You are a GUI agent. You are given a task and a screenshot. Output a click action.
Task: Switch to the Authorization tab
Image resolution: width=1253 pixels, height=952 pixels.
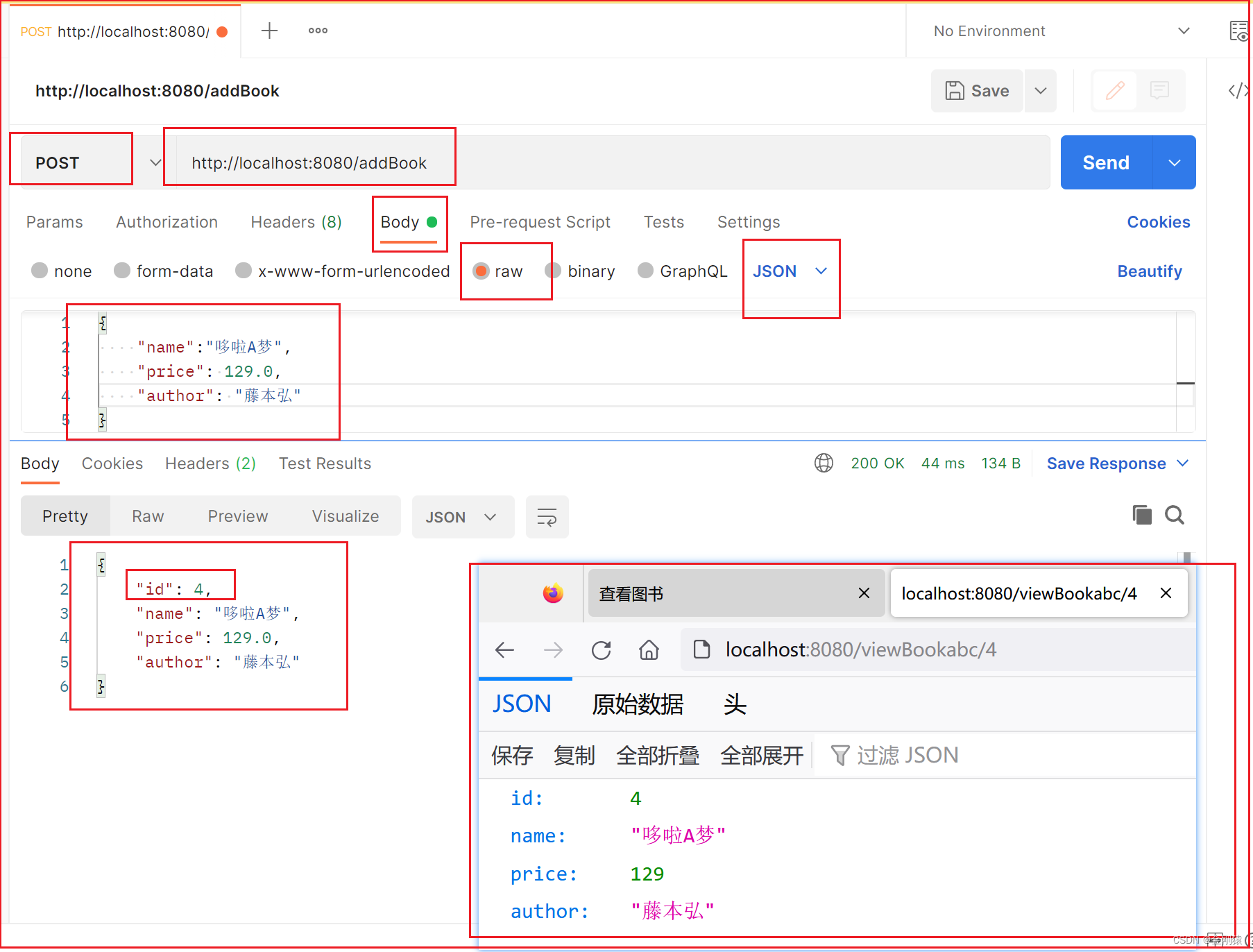(167, 222)
